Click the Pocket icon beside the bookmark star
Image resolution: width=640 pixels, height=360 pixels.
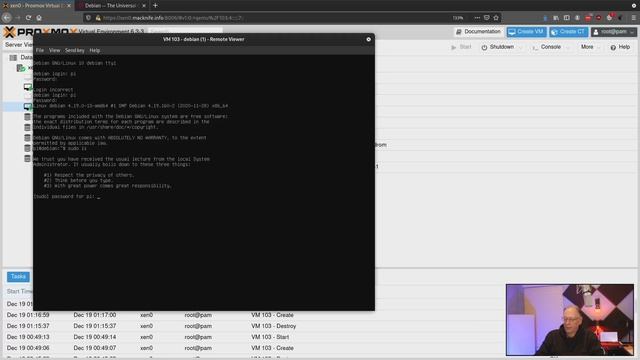[487, 18]
